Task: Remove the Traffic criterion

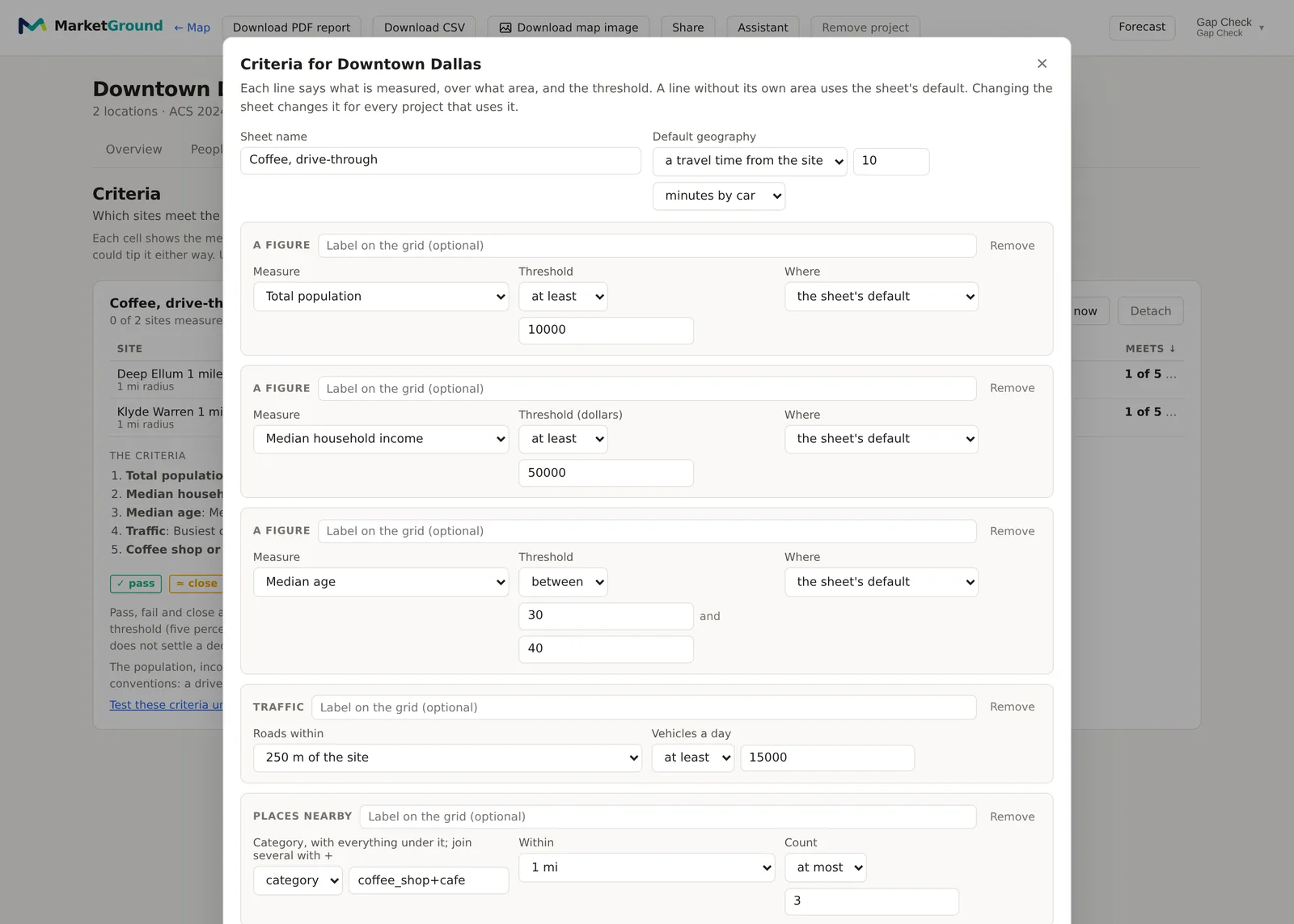Action: point(1012,707)
